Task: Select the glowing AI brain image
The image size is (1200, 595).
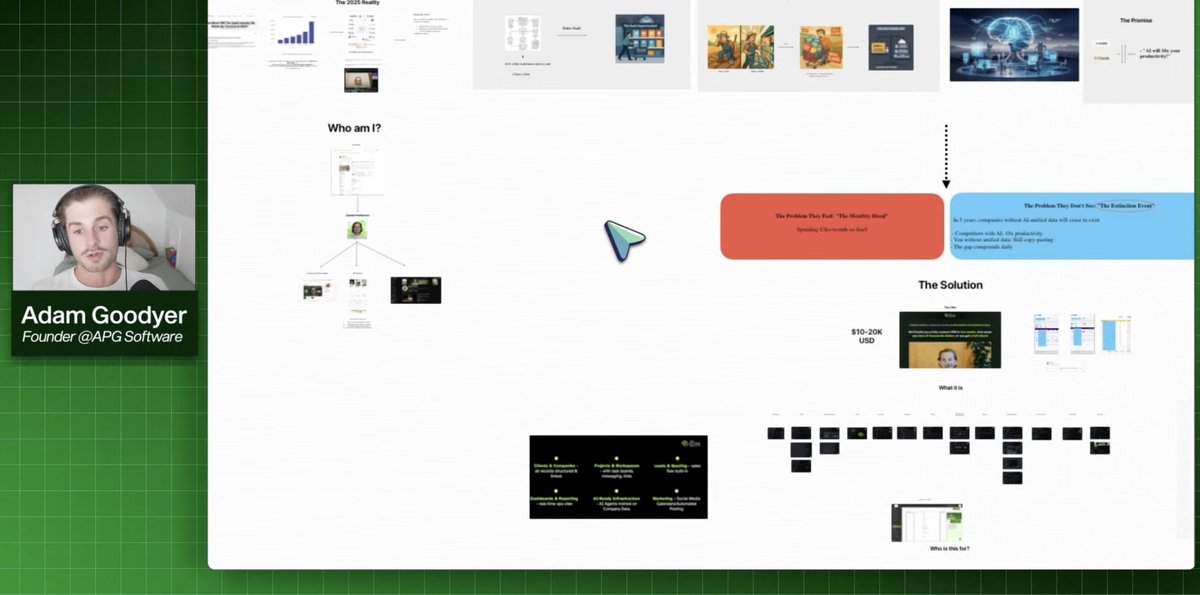Action: point(1014,45)
